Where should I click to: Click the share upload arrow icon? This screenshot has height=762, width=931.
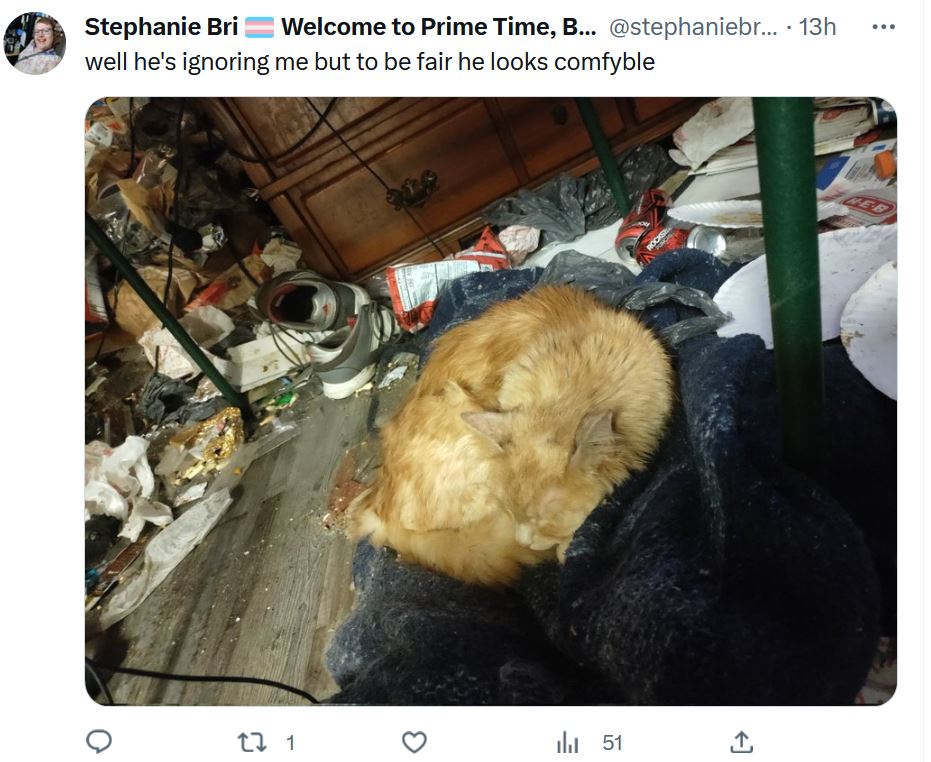[x=742, y=742]
